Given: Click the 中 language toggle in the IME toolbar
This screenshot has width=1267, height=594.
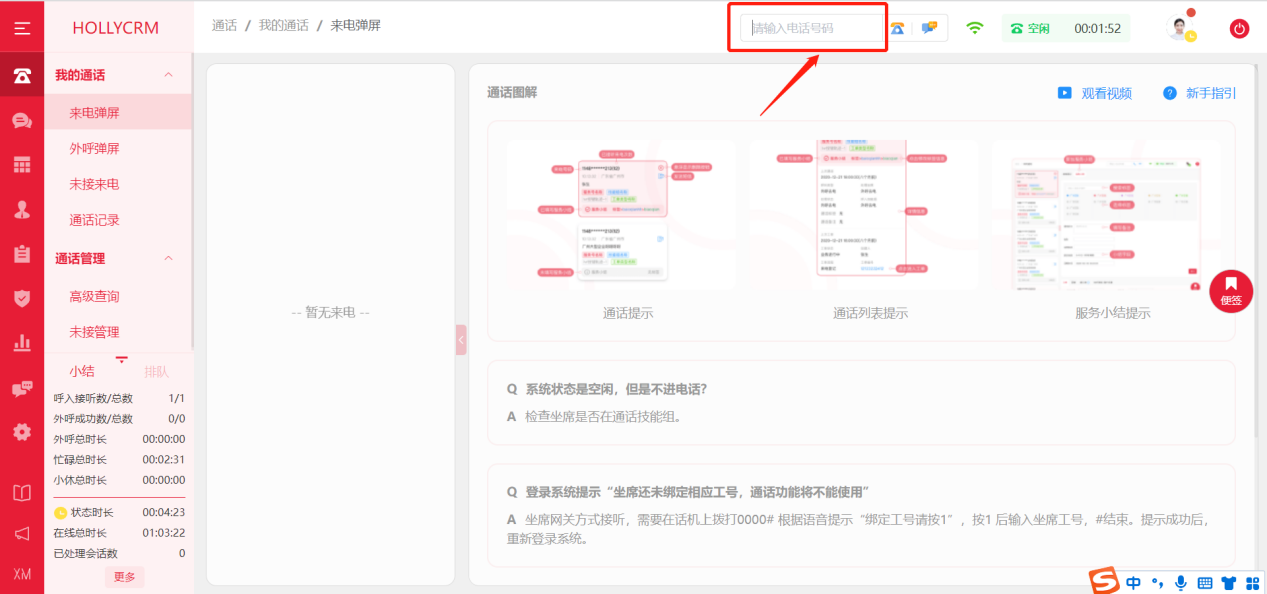Looking at the screenshot, I should [x=1134, y=582].
